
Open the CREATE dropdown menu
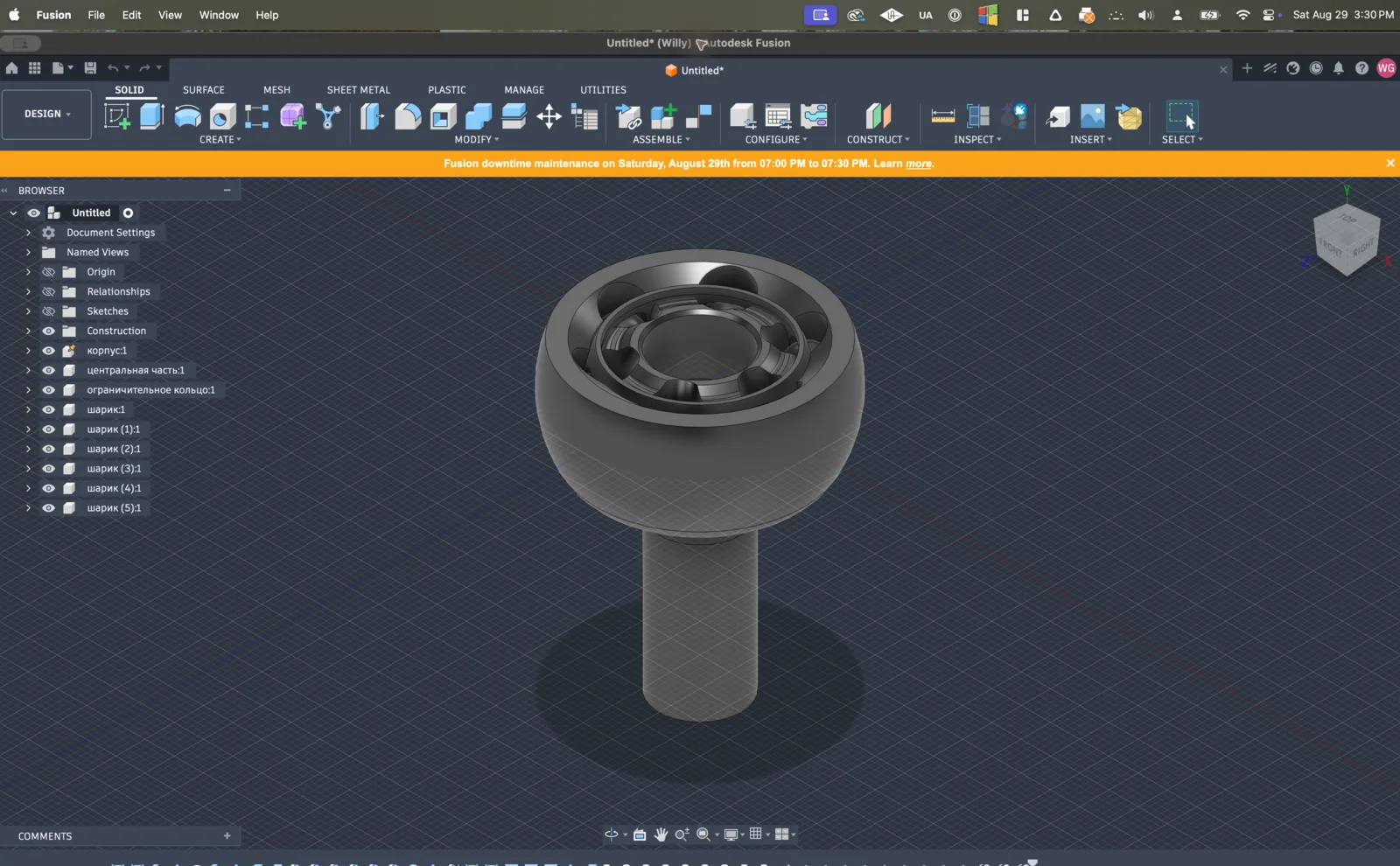pos(220,140)
